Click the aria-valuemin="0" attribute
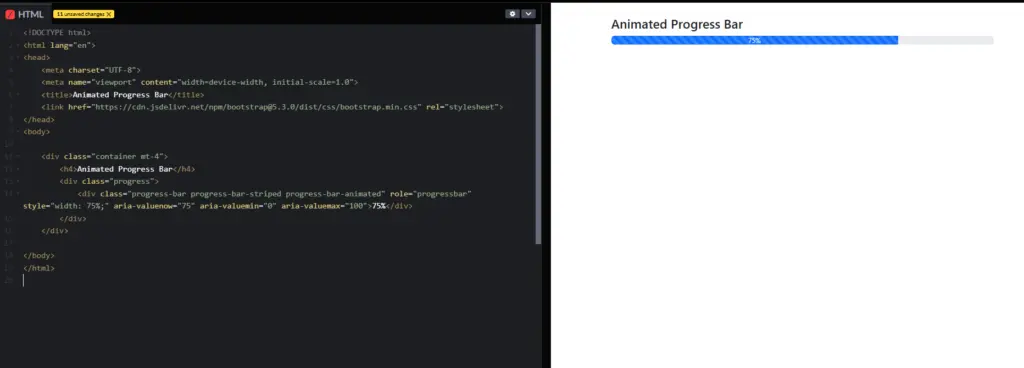Screen dimensions: 1024x368 (238, 207)
